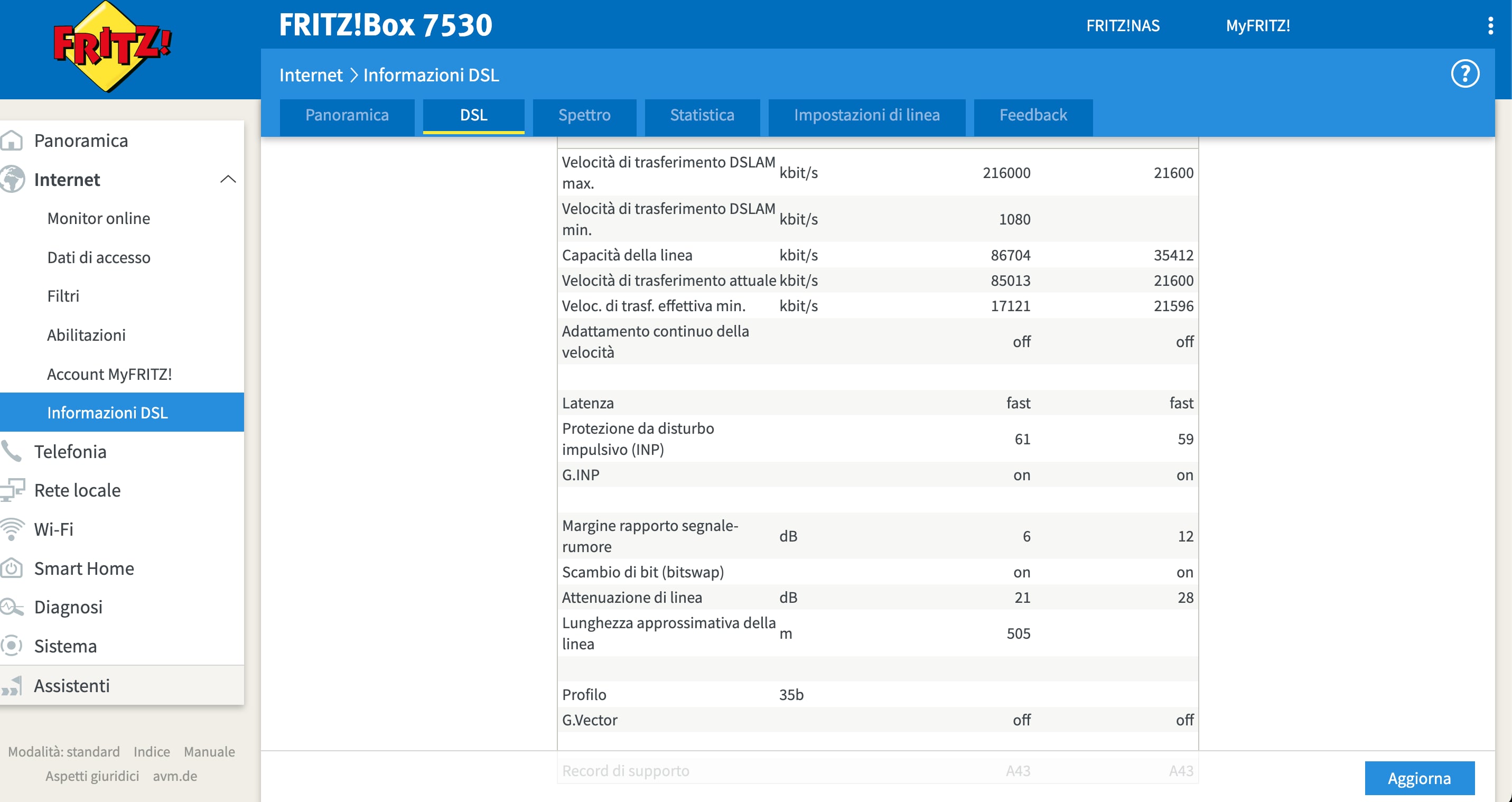This screenshot has width=1512, height=802.
Task: Click the 35412 line capacity value
Action: [x=1173, y=255]
